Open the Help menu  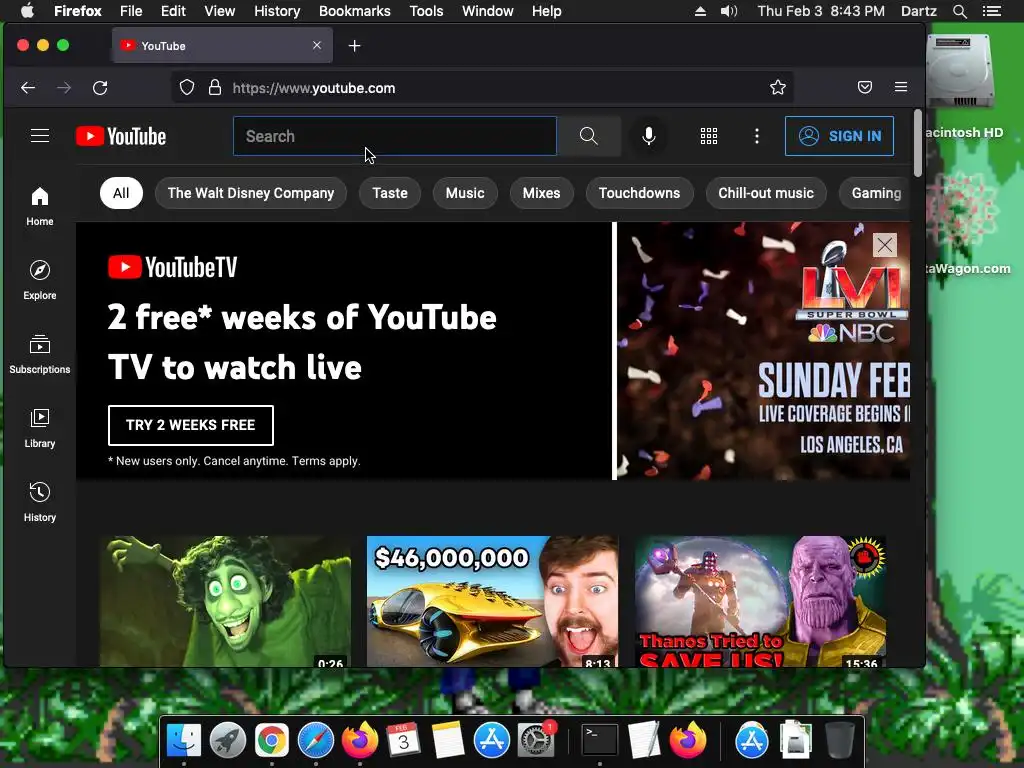pyautogui.click(x=547, y=11)
